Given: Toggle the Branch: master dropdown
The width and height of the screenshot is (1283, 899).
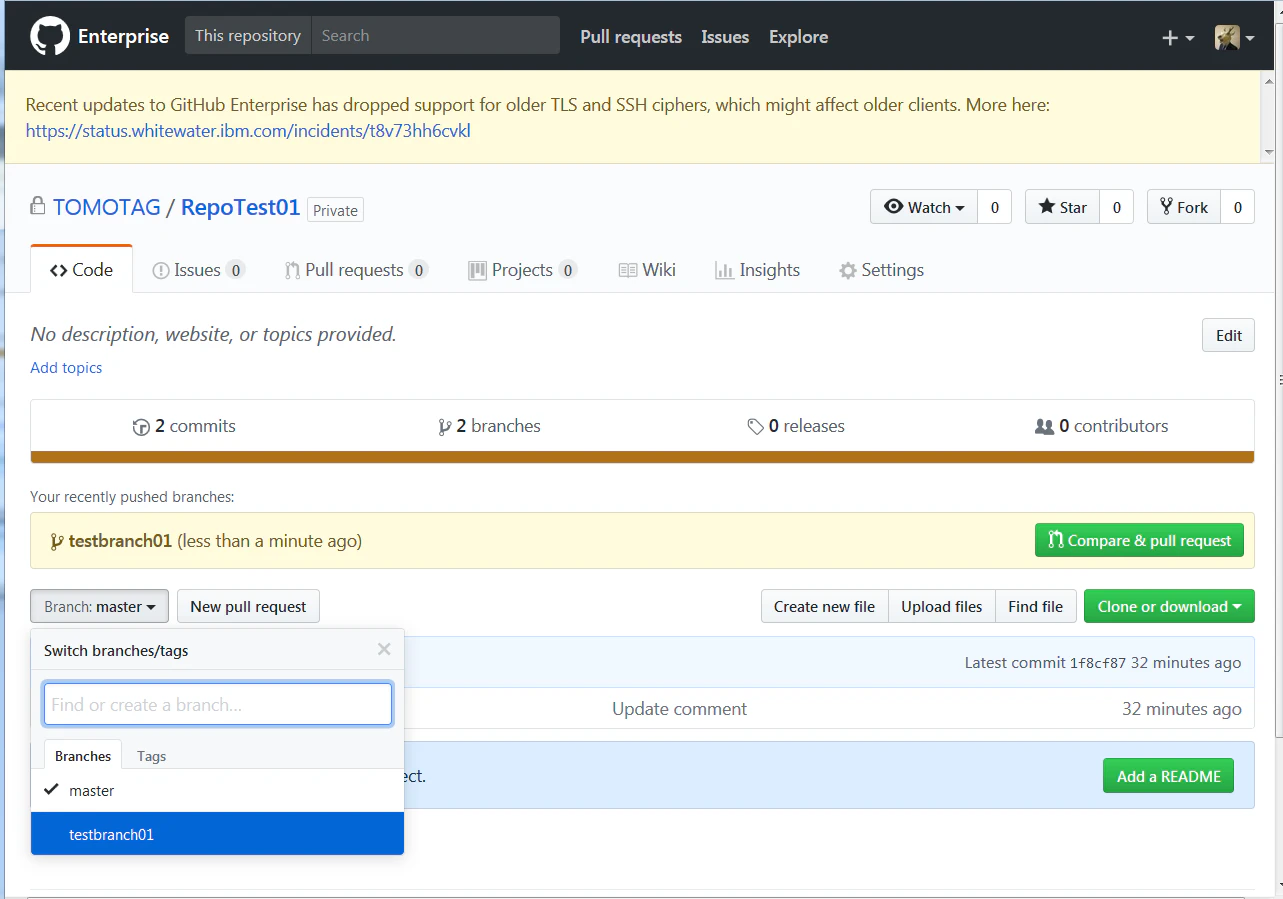Looking at the screenshot, I should click(99, 606).
